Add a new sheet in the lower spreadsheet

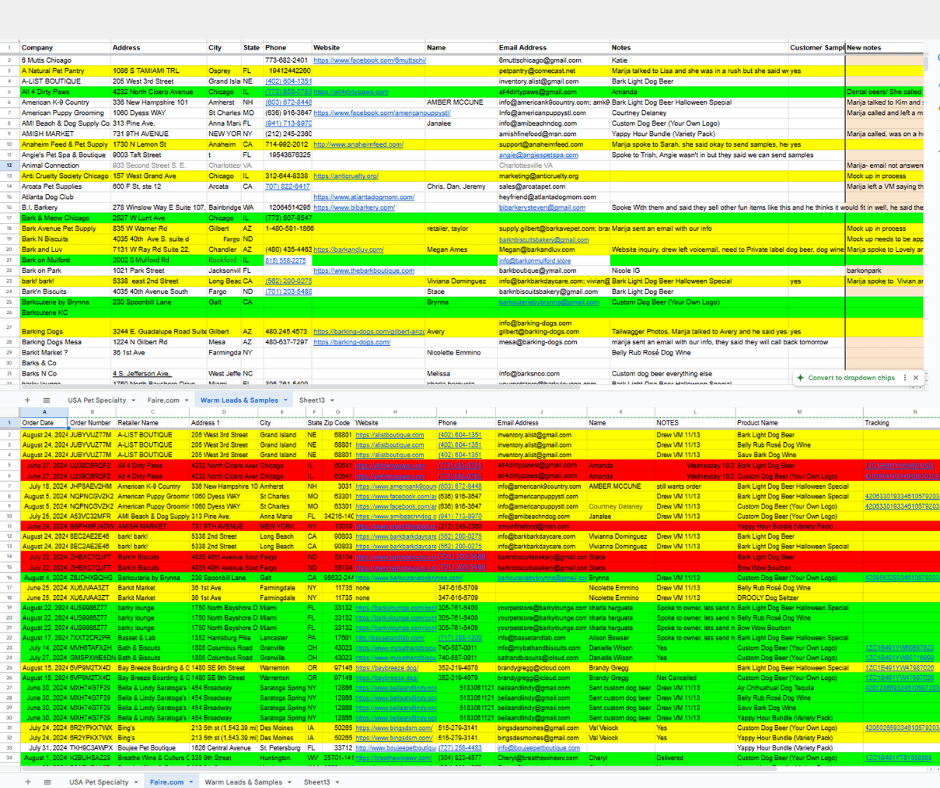coord(28,782)
